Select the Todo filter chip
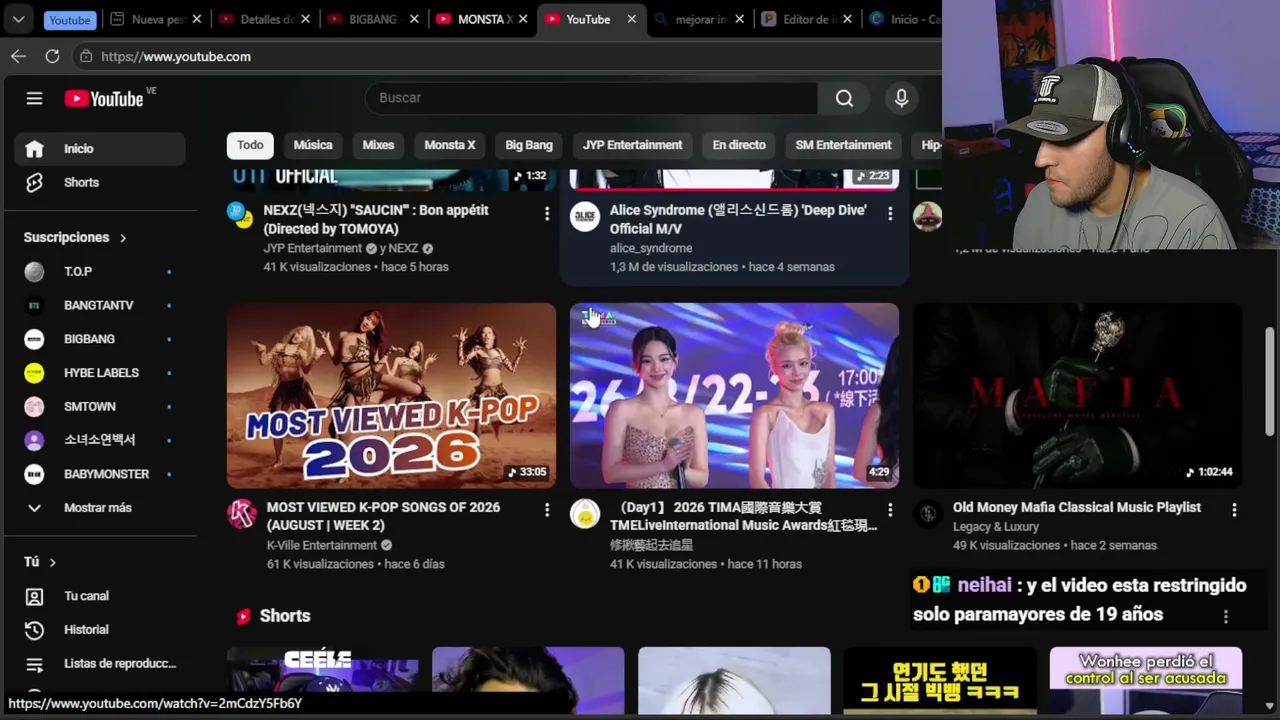Viewport: 1280px width, 720px height. pos(250,145)
